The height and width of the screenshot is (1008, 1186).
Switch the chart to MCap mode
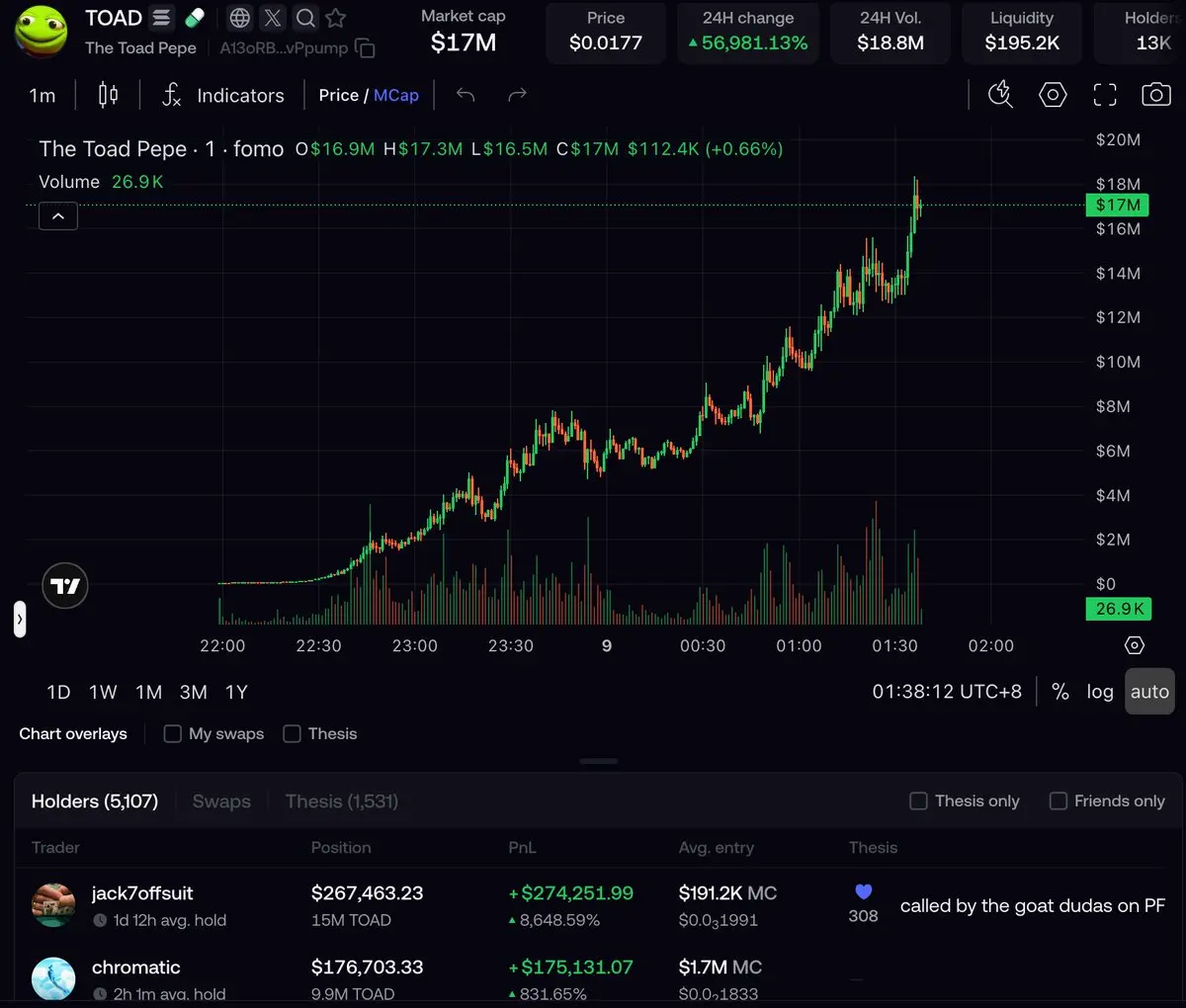[x=396, y=95]
